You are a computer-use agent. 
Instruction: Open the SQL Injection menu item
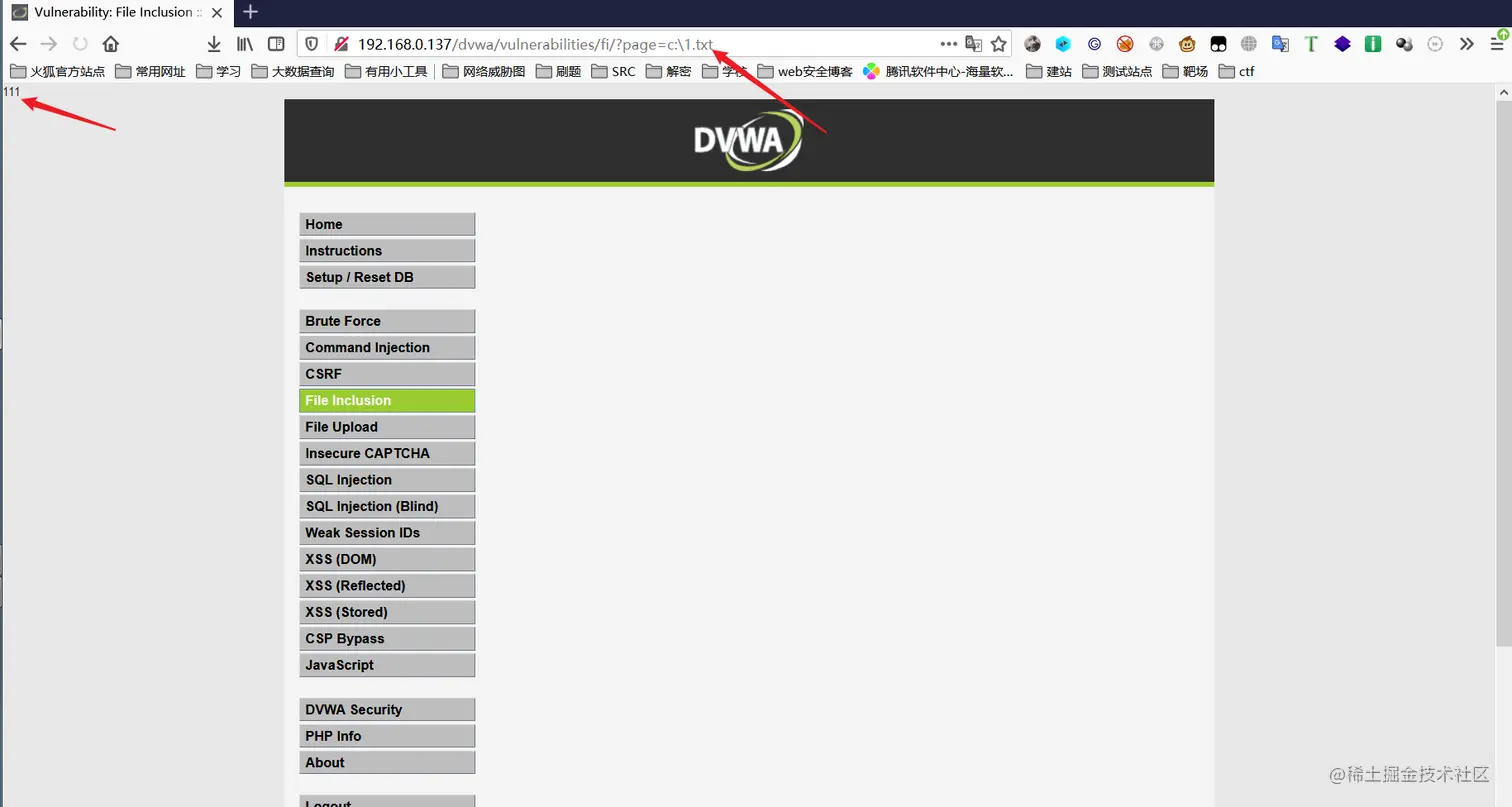point(387,480)
